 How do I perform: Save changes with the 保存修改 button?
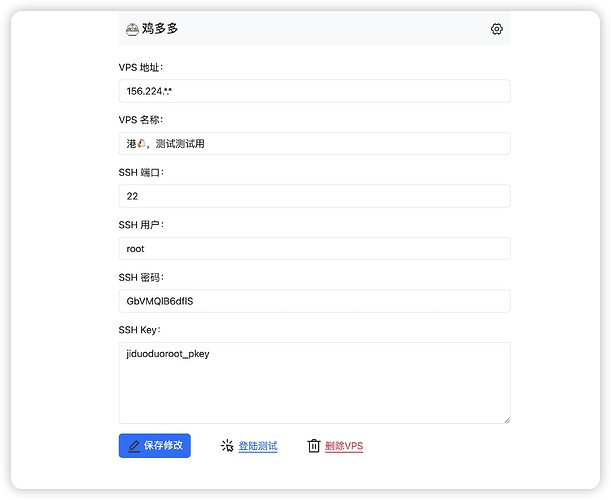[x=155, y=445]
